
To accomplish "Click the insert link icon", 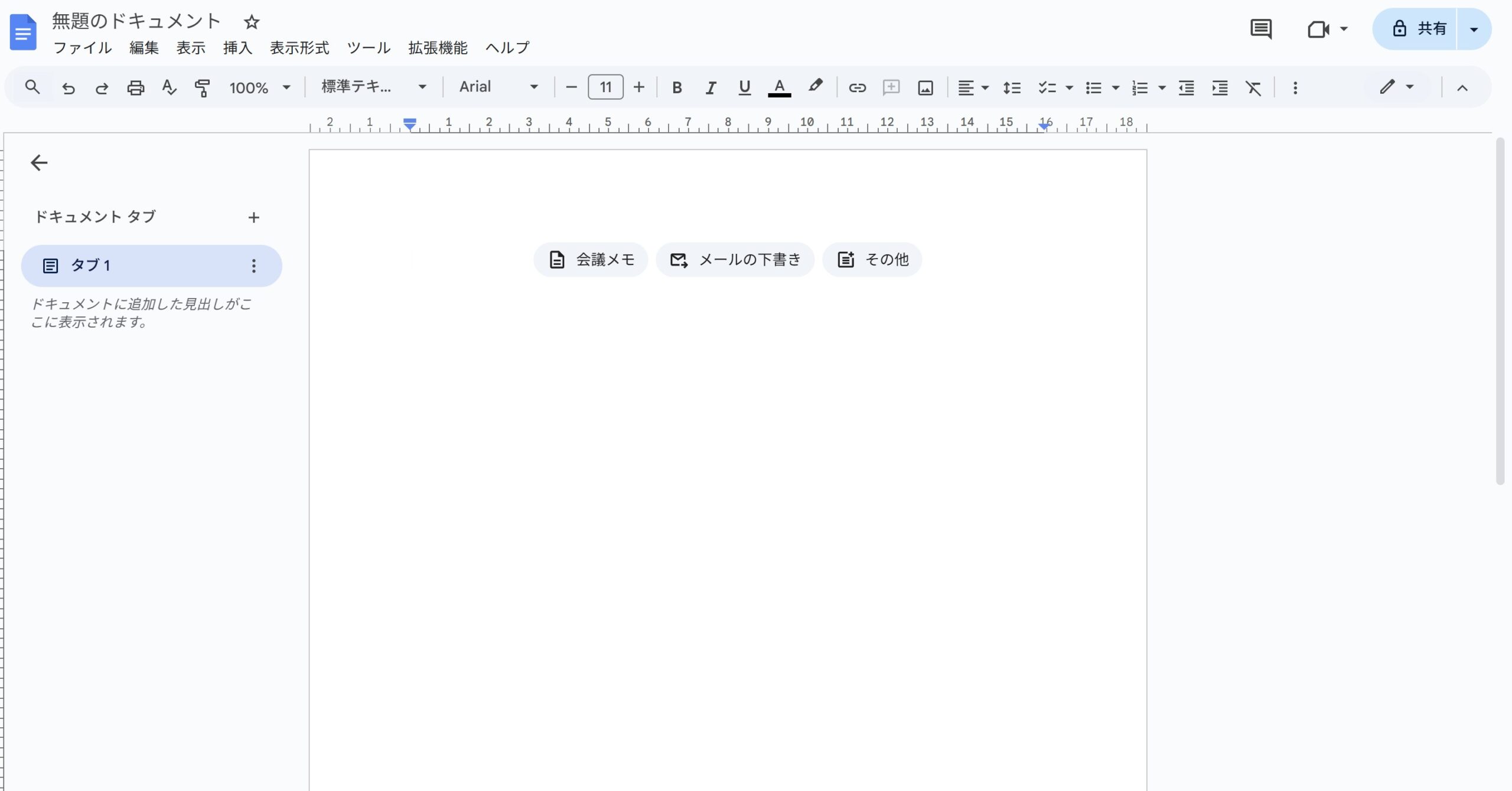I will pyautogui.click(x=857, y=88).
